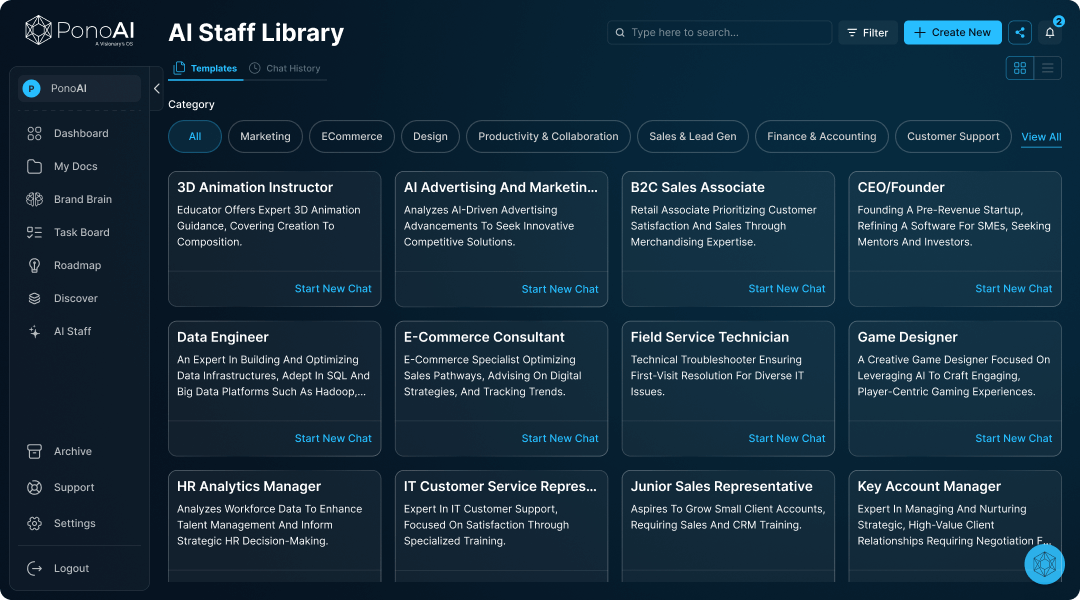Open the Brand Brain section
Image resolution: width=1080 pixels, height=600 pixels.
(81, 199)
